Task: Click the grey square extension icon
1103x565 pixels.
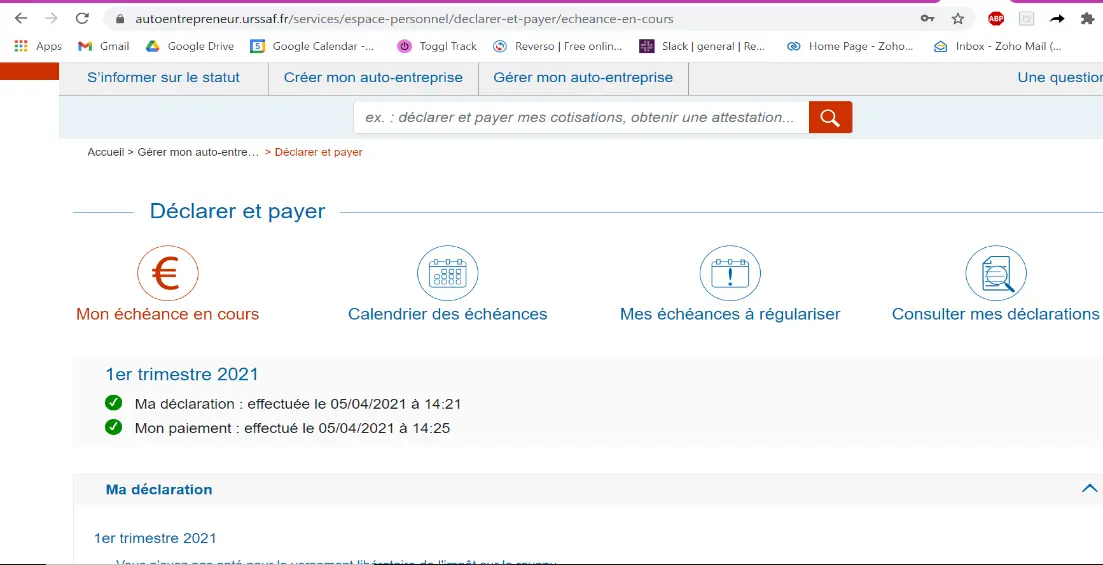Action: point(1026,19)
